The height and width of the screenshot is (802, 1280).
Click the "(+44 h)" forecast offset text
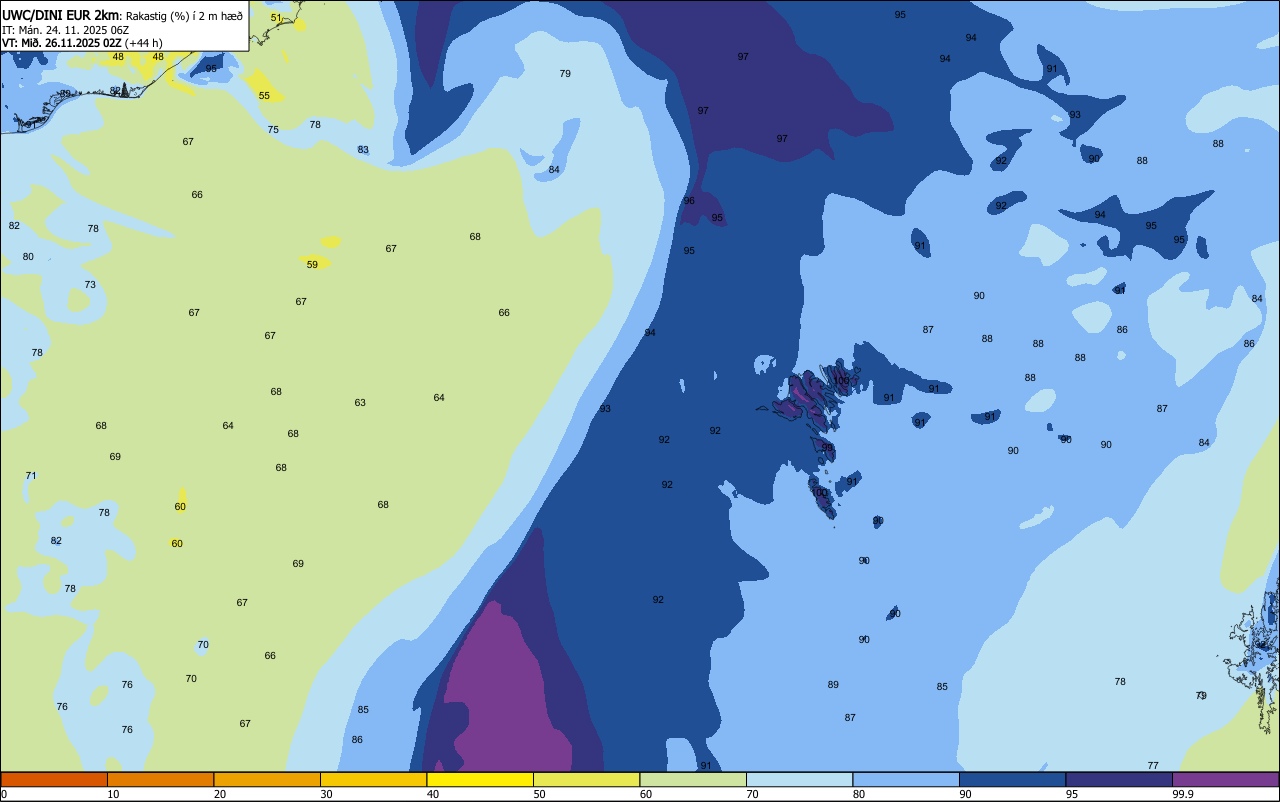coord(144,43)
